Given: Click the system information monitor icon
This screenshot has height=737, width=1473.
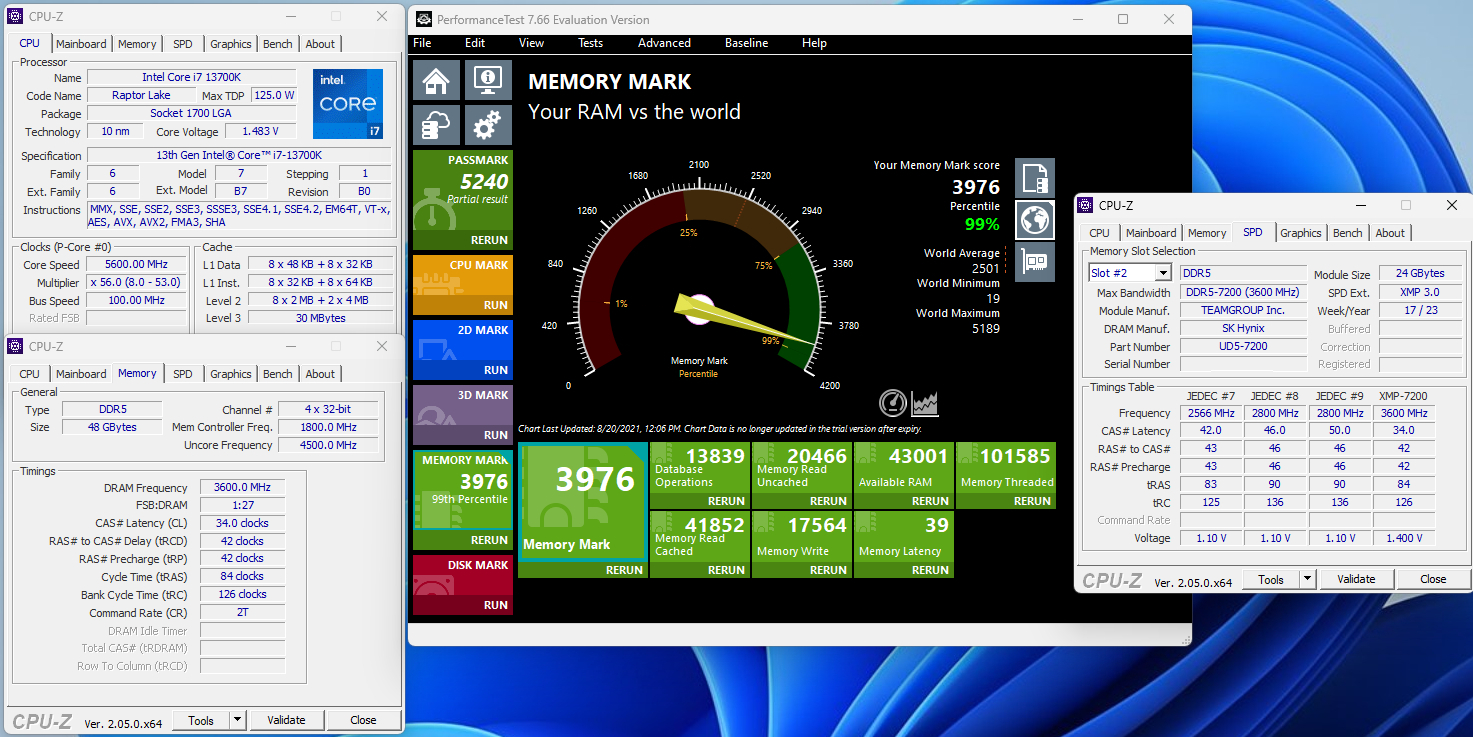Looking at the screenshot, I should click(x=488, y=80).
